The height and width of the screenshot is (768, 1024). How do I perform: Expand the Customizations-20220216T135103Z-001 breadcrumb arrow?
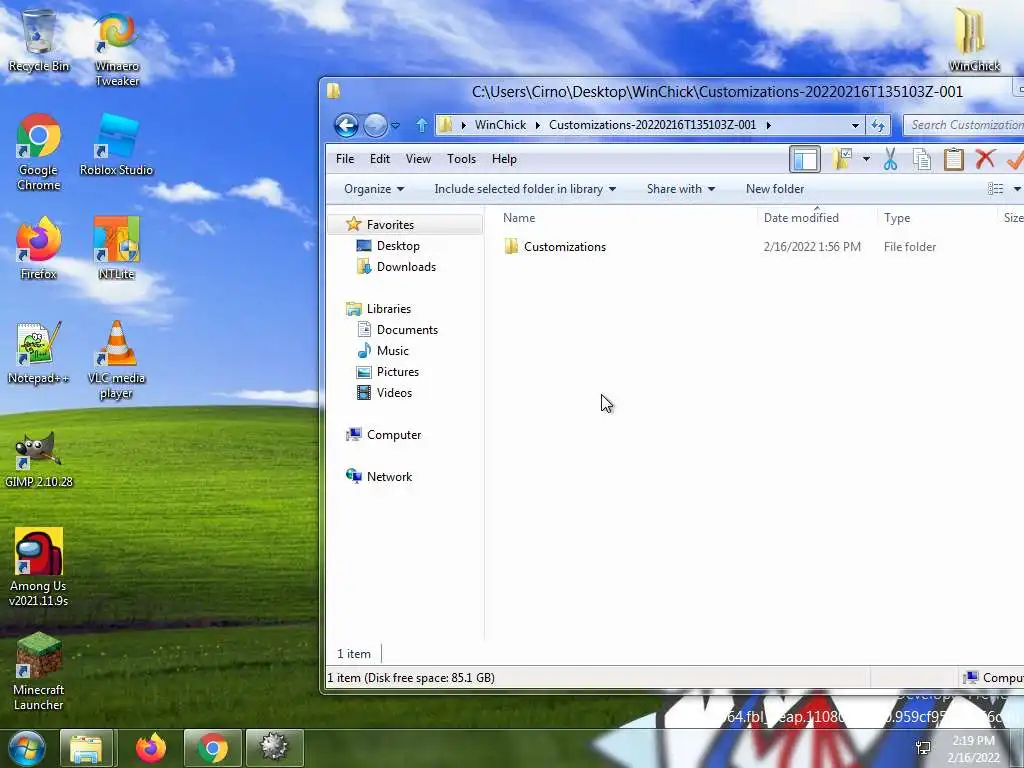click(x=768, y=125)
